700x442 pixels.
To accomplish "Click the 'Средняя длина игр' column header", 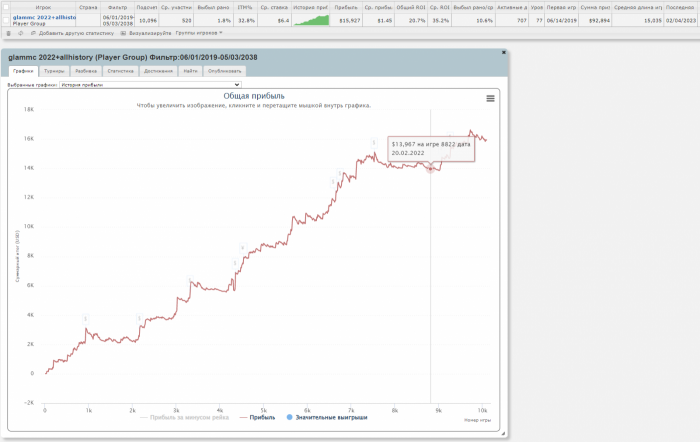I will click(x=638, y=8).
